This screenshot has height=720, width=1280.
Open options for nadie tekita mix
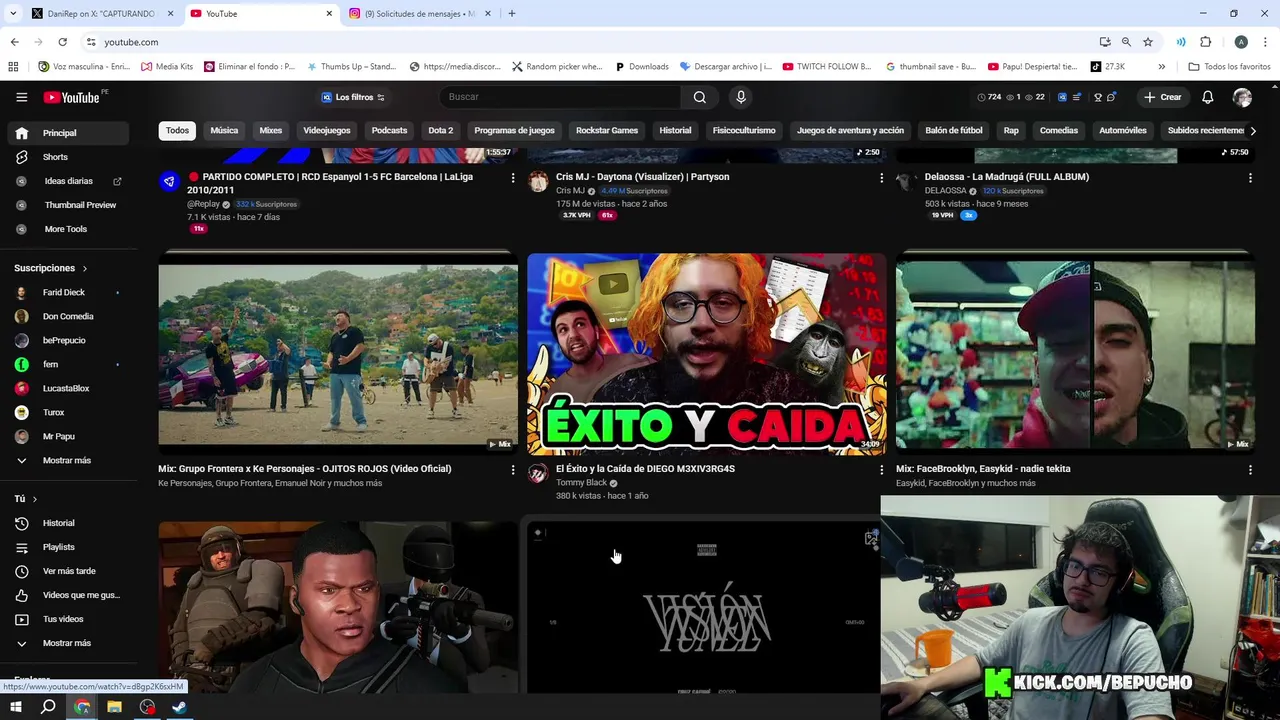pos(1250,470)
